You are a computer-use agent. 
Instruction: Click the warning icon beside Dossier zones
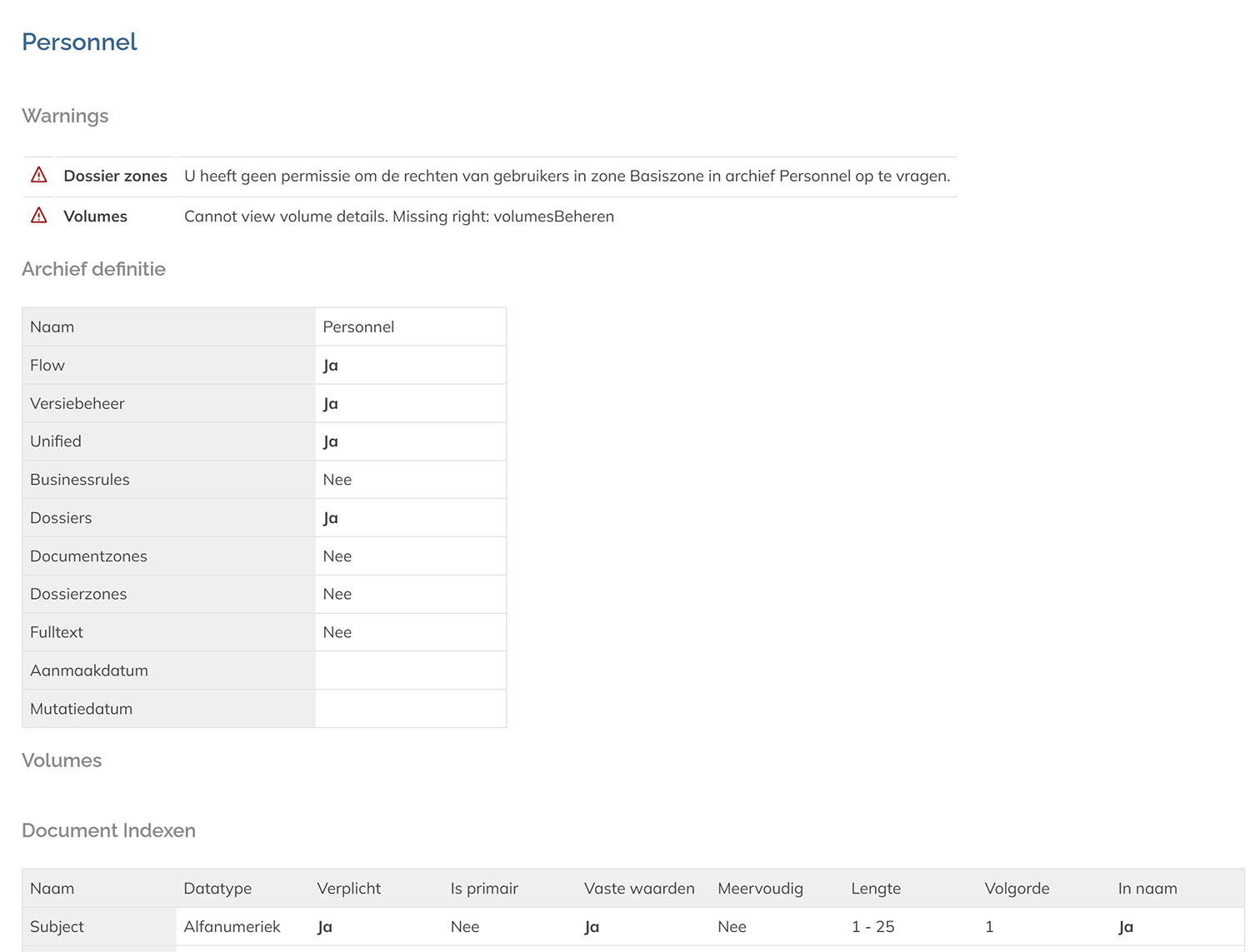39,175
